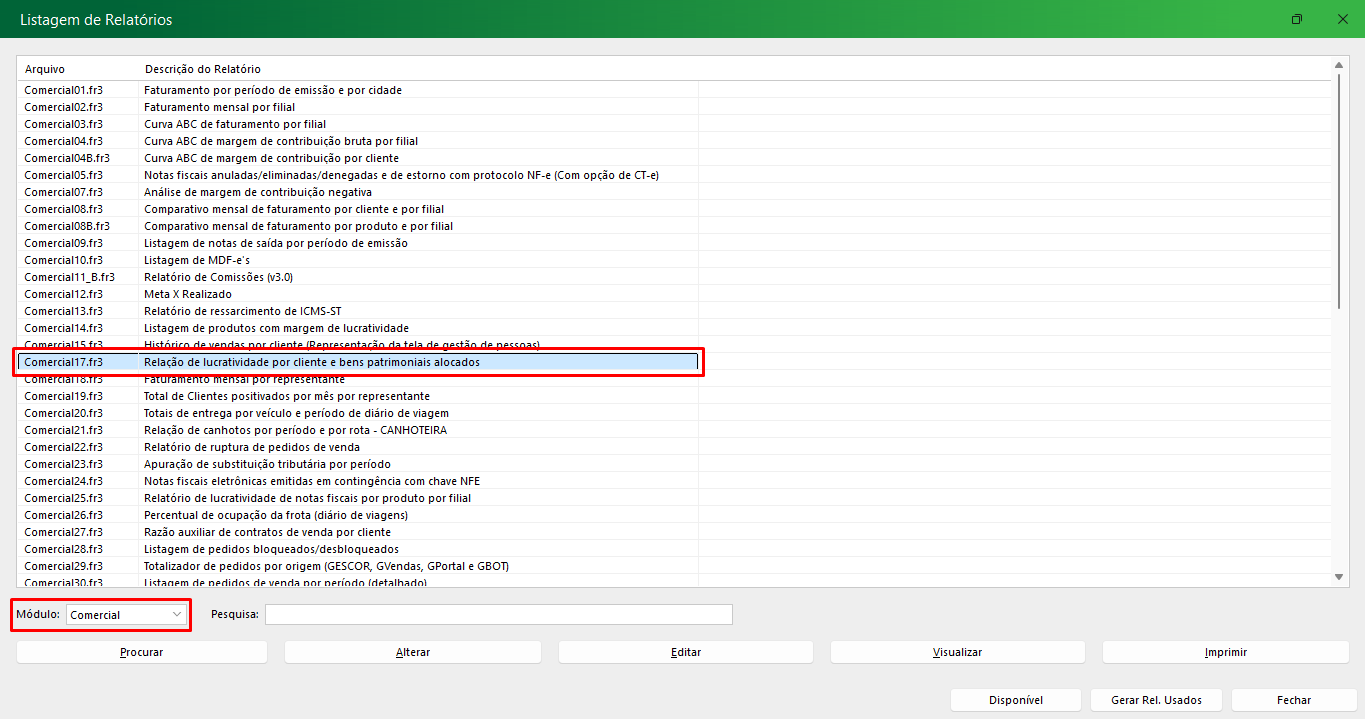Select the Comercial01.fr3 report row
Viewport: 1365px width, 719px height.
[x=64, y=90]
